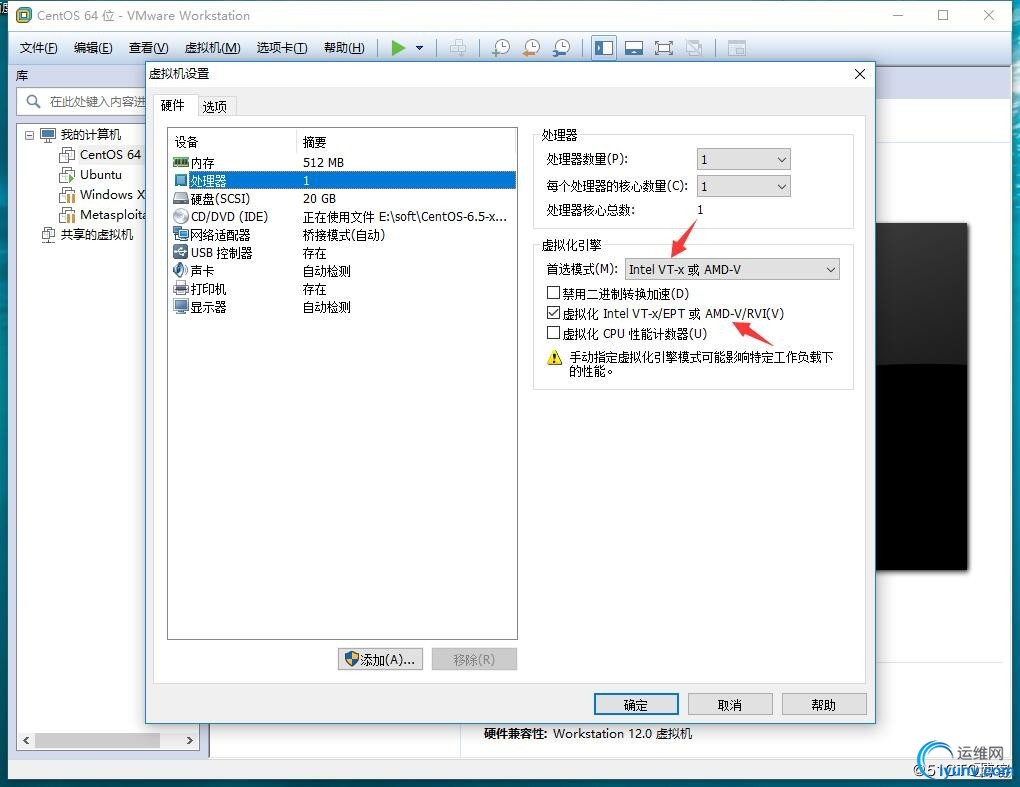Uncheck 虚拟化 Intel VT-x/EPT 或 AMD-V/RVI(V)
Screen dimensions: 1020x787
[554, 313]
